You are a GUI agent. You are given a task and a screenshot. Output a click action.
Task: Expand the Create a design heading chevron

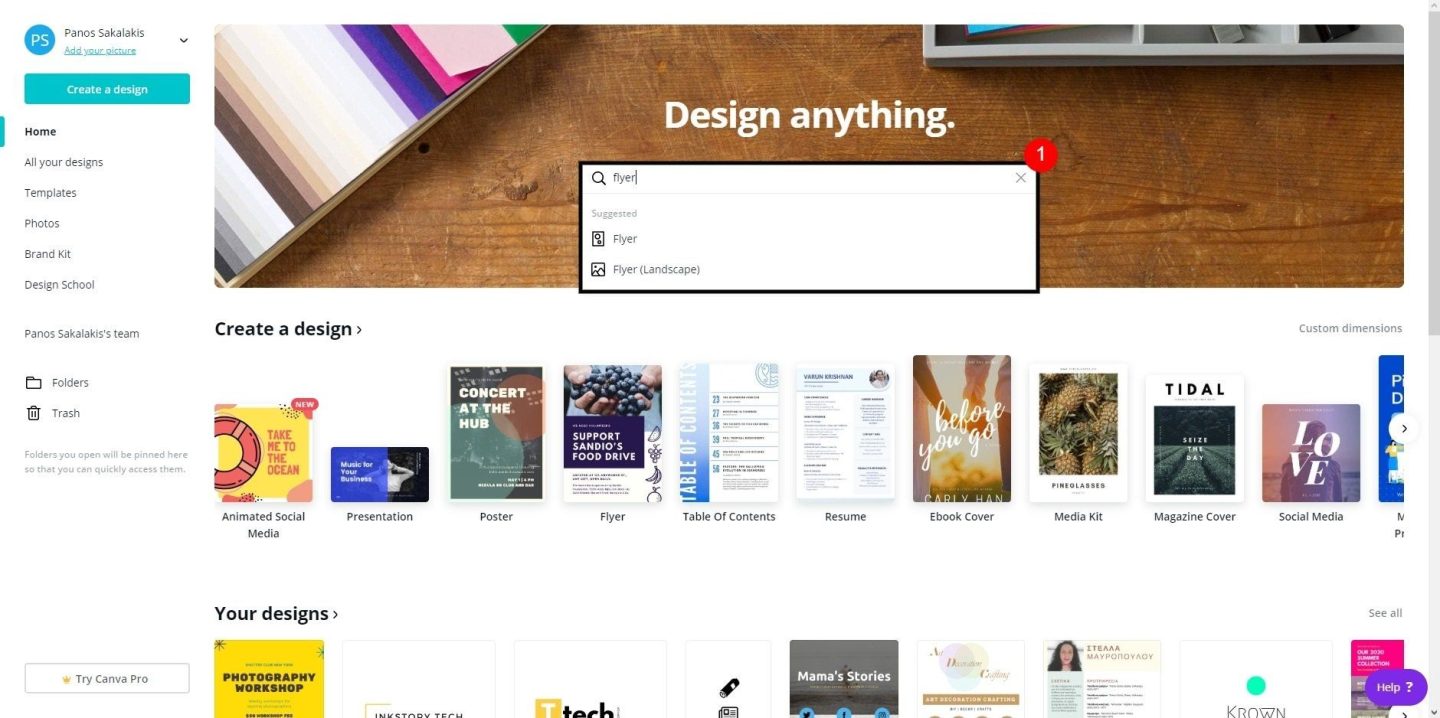[359, 330]
